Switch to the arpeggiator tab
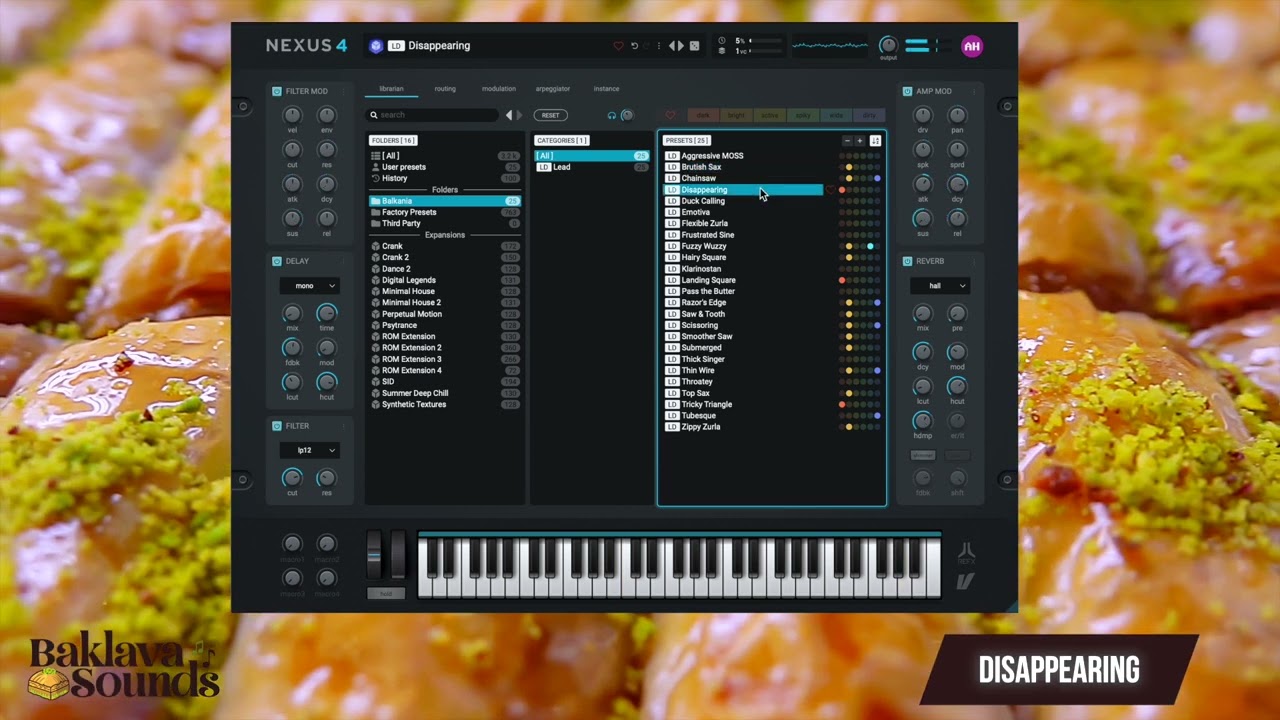Viewport: 1280px width, 720px height. [553, 89]
